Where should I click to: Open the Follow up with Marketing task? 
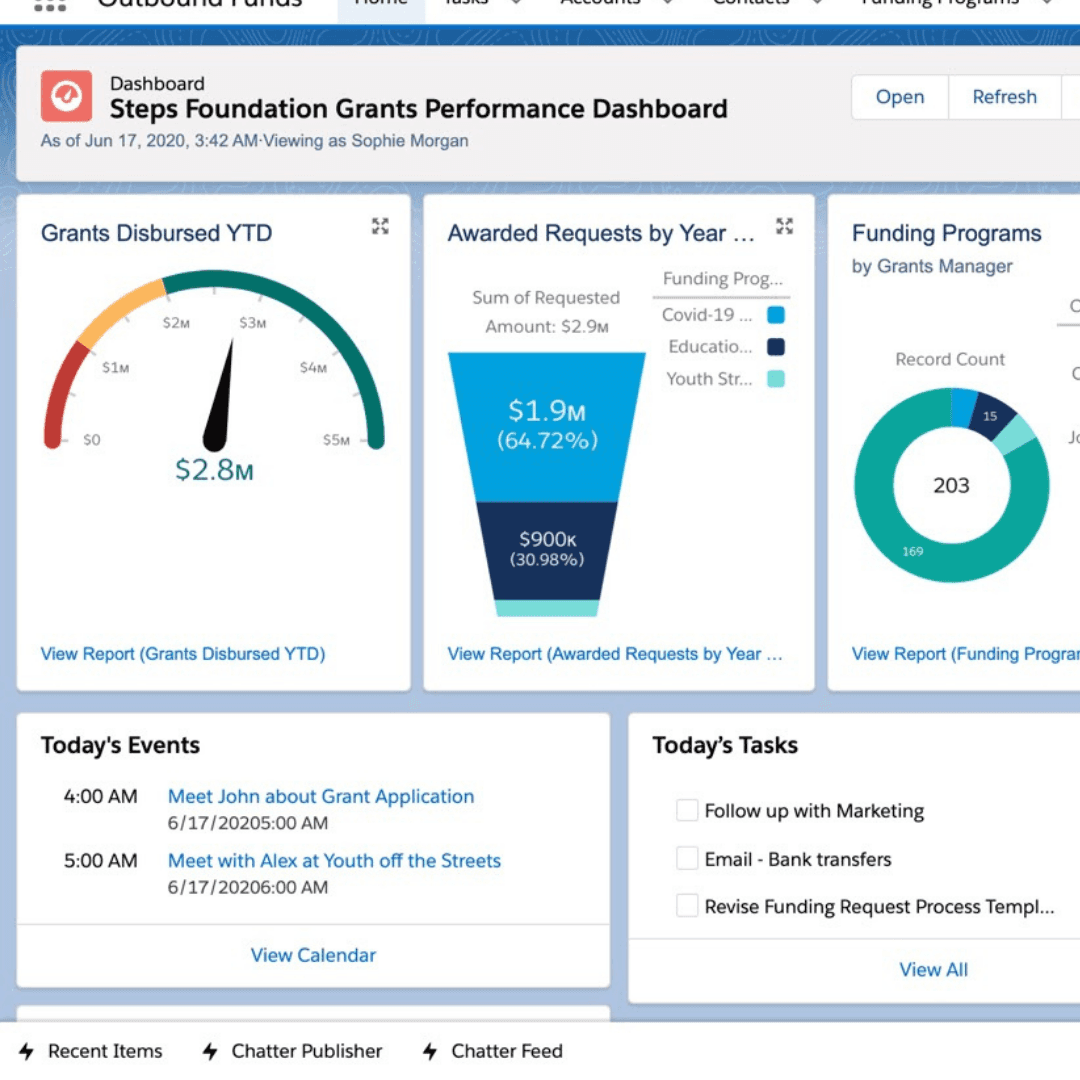pos(814,811)
